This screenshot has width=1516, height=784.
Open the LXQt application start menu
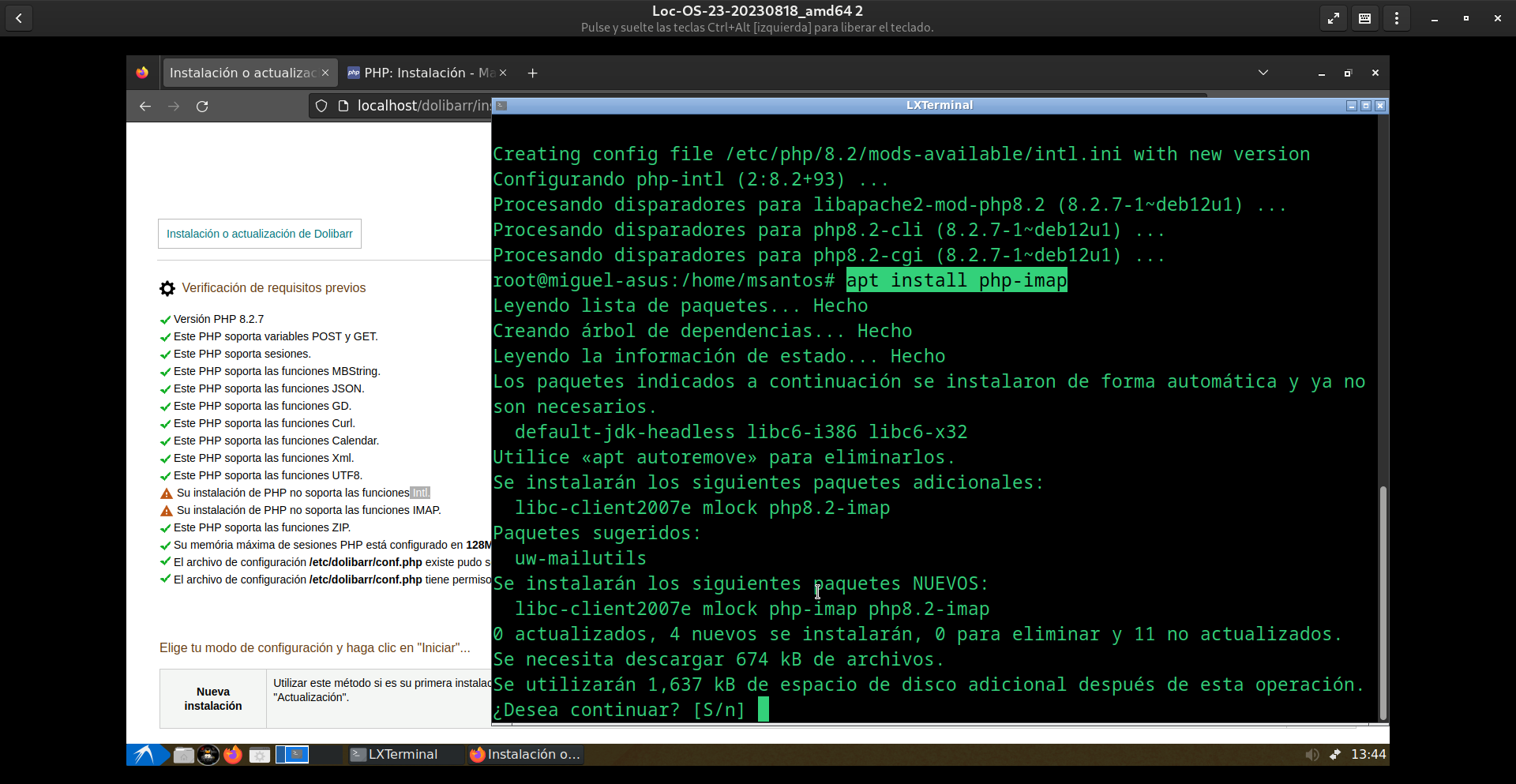click(144, 755)
